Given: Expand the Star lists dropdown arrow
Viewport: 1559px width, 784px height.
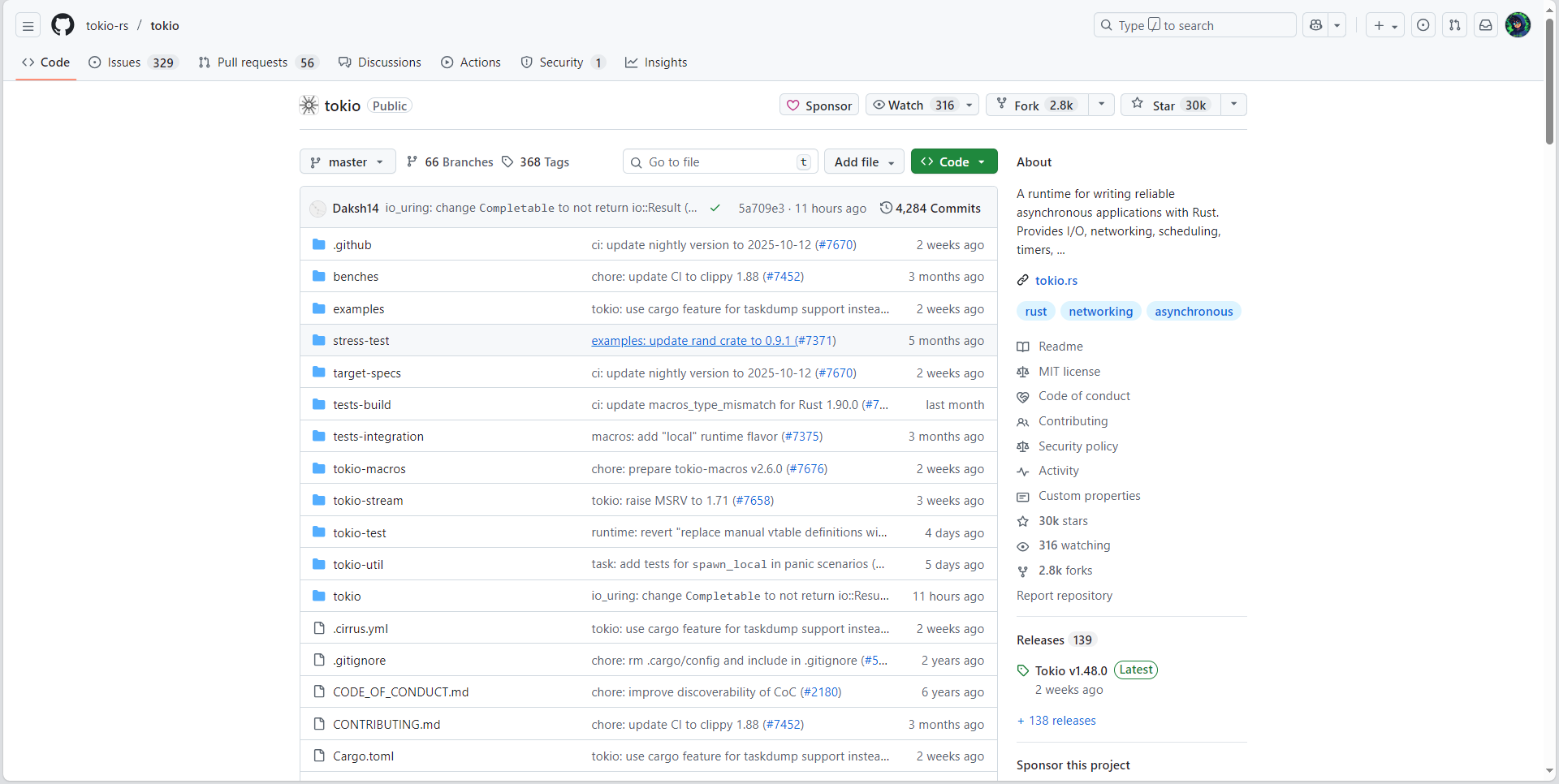Looking at the screenshot, I should pos(1233,105).
